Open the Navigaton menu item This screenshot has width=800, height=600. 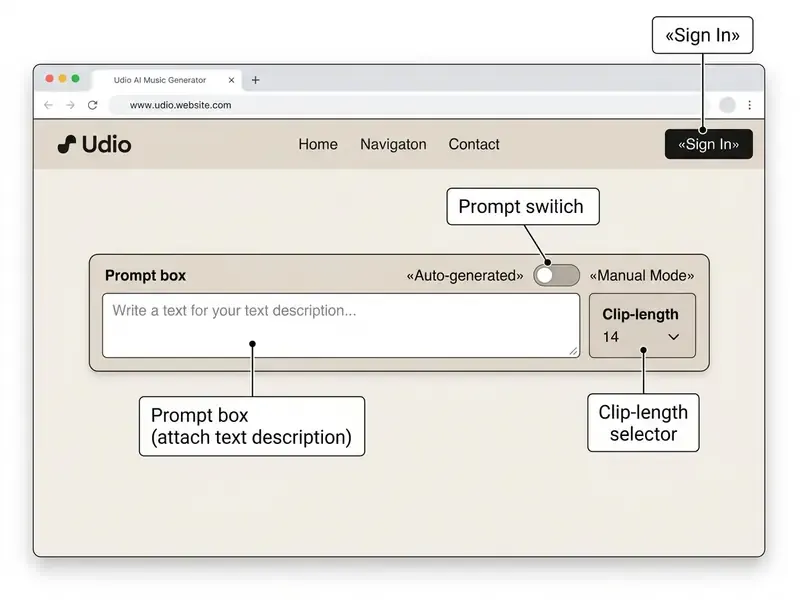tap(393, 144)
